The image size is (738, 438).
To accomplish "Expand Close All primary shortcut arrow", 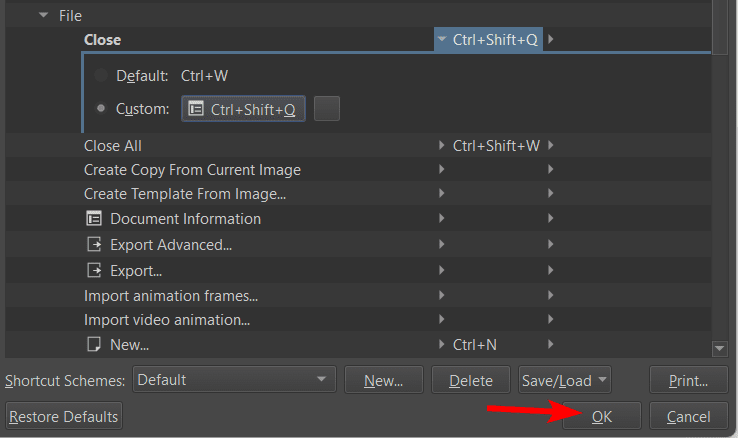I will (x=442, y=146).
